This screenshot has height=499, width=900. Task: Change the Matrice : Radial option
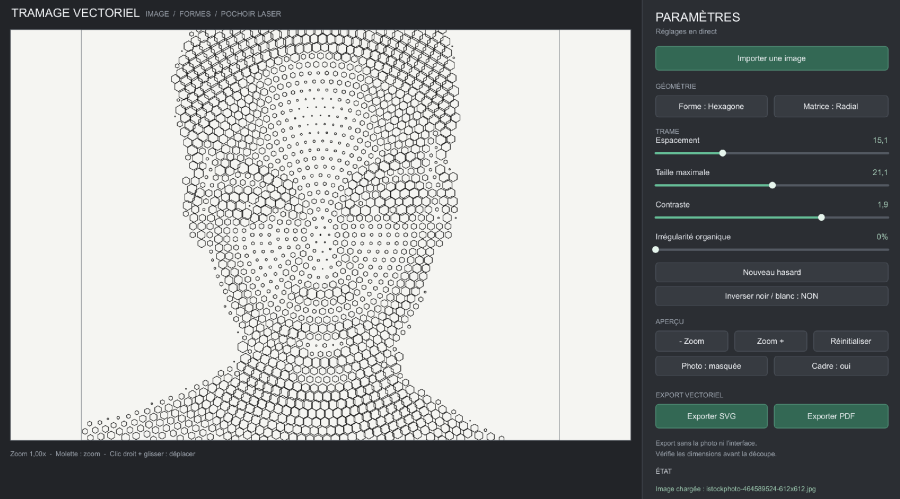pos(831,106)
